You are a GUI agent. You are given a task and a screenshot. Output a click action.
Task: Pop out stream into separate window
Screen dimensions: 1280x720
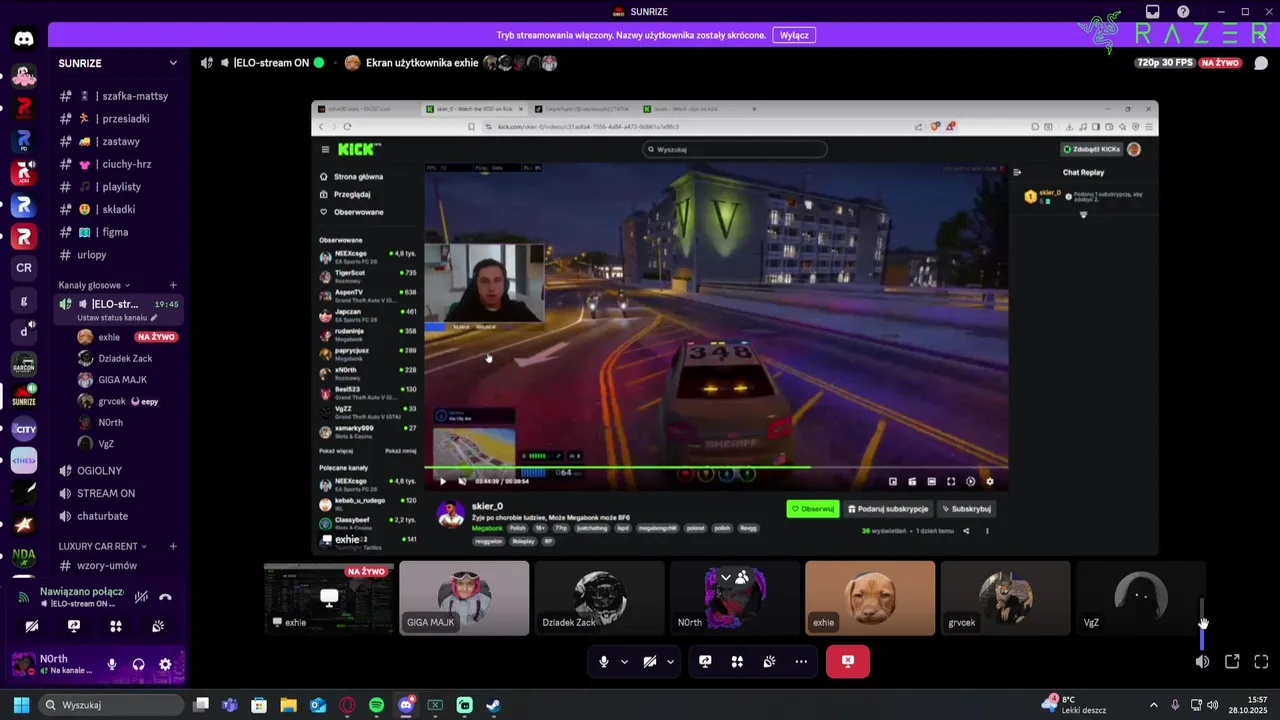(x=1232, y=661)
